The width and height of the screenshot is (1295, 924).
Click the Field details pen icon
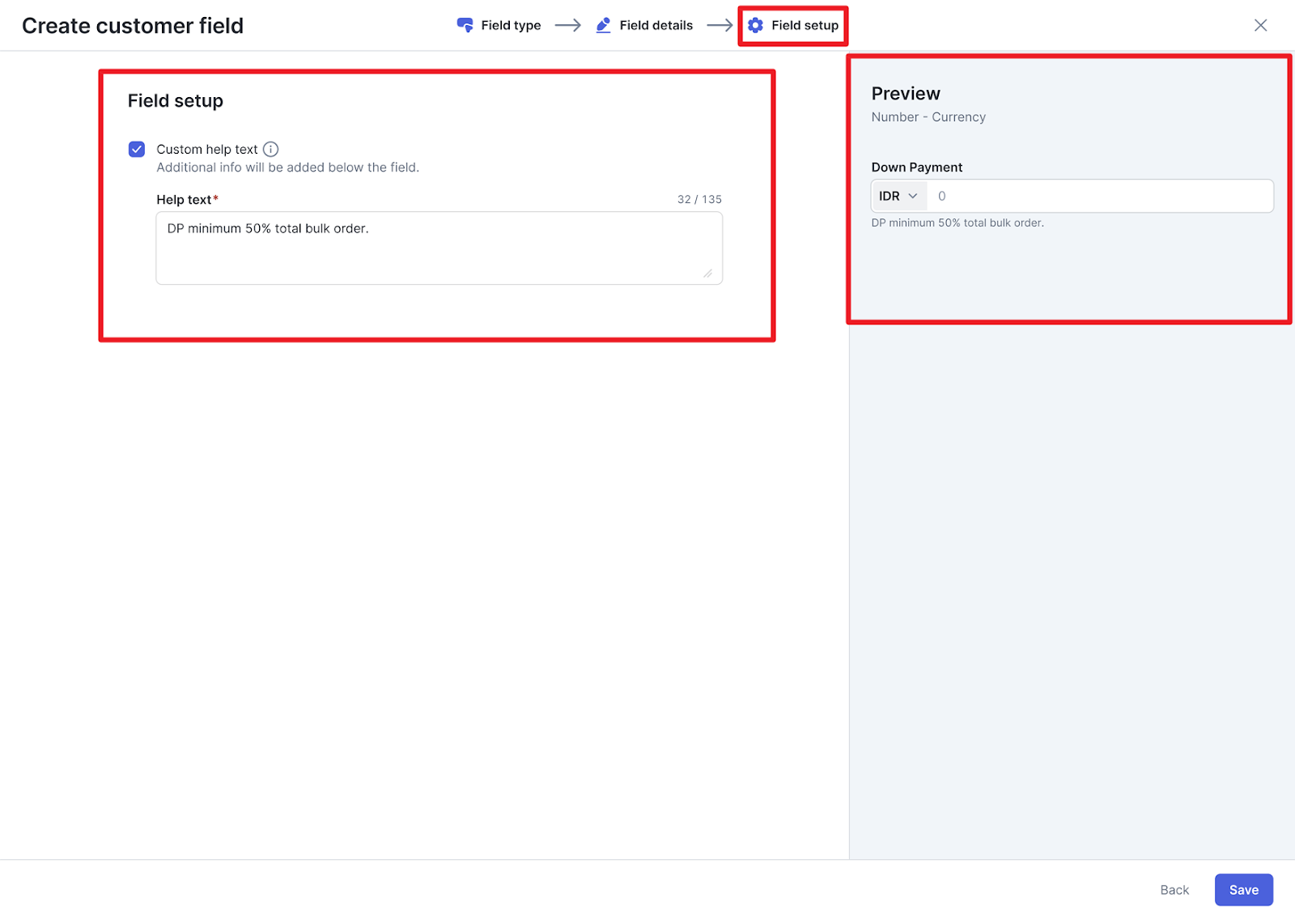coord(603,25)
